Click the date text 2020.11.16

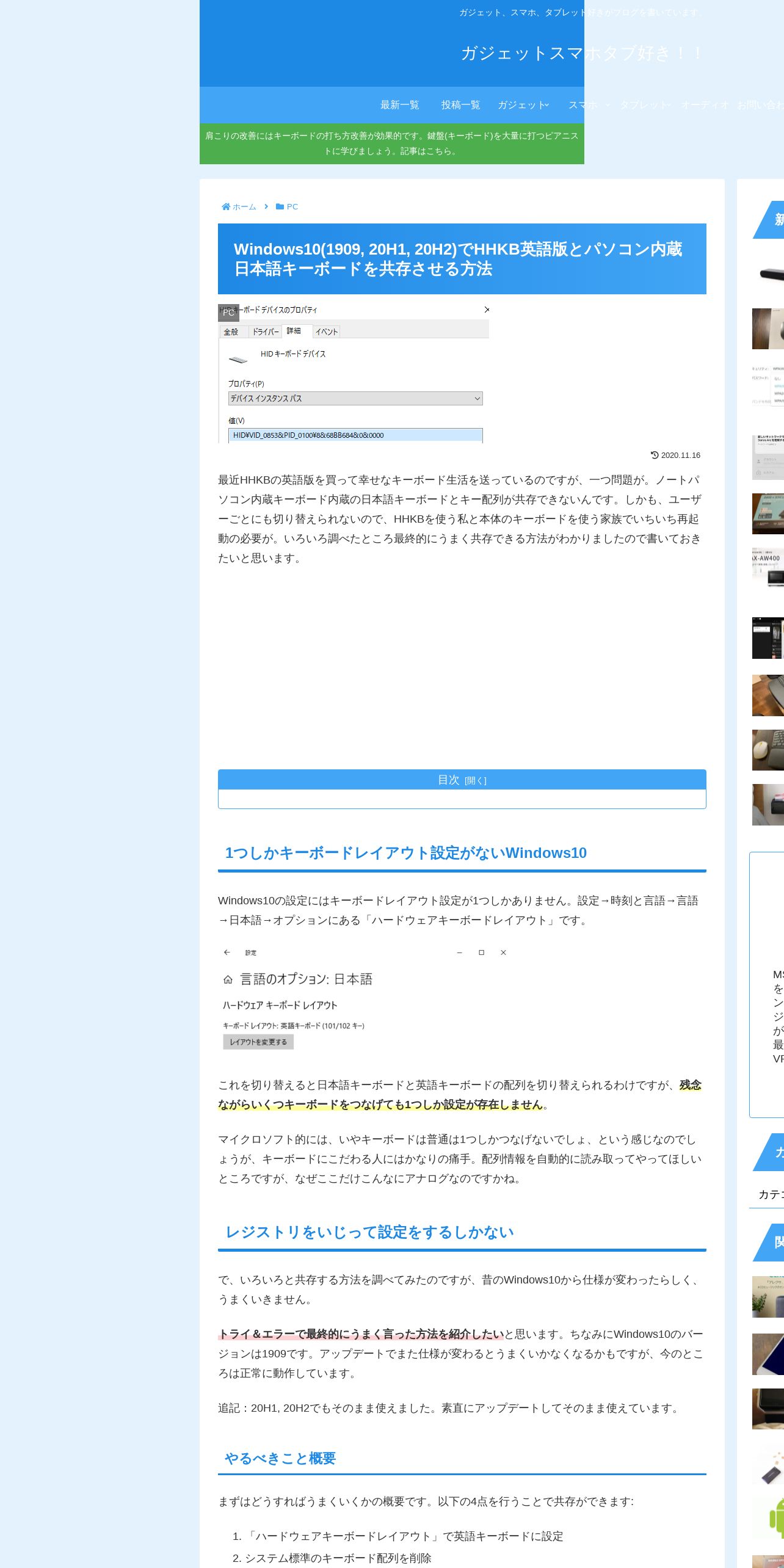tap(681, 455)
